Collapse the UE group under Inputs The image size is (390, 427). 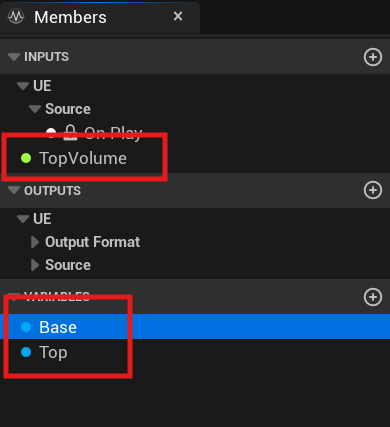[23, 86]
